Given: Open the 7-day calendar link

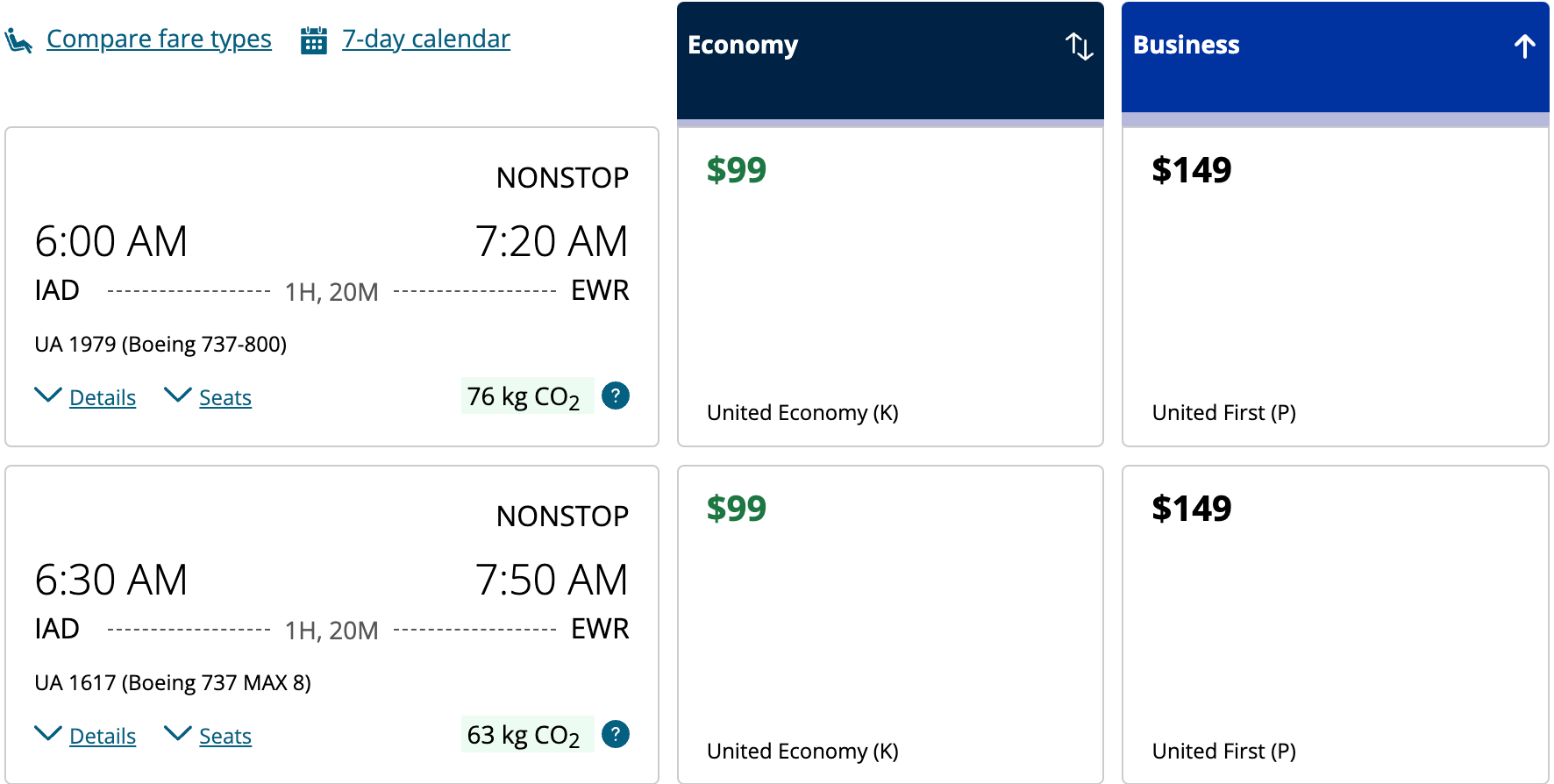Looking at the screenshot, I should click(x=425, y=38).
